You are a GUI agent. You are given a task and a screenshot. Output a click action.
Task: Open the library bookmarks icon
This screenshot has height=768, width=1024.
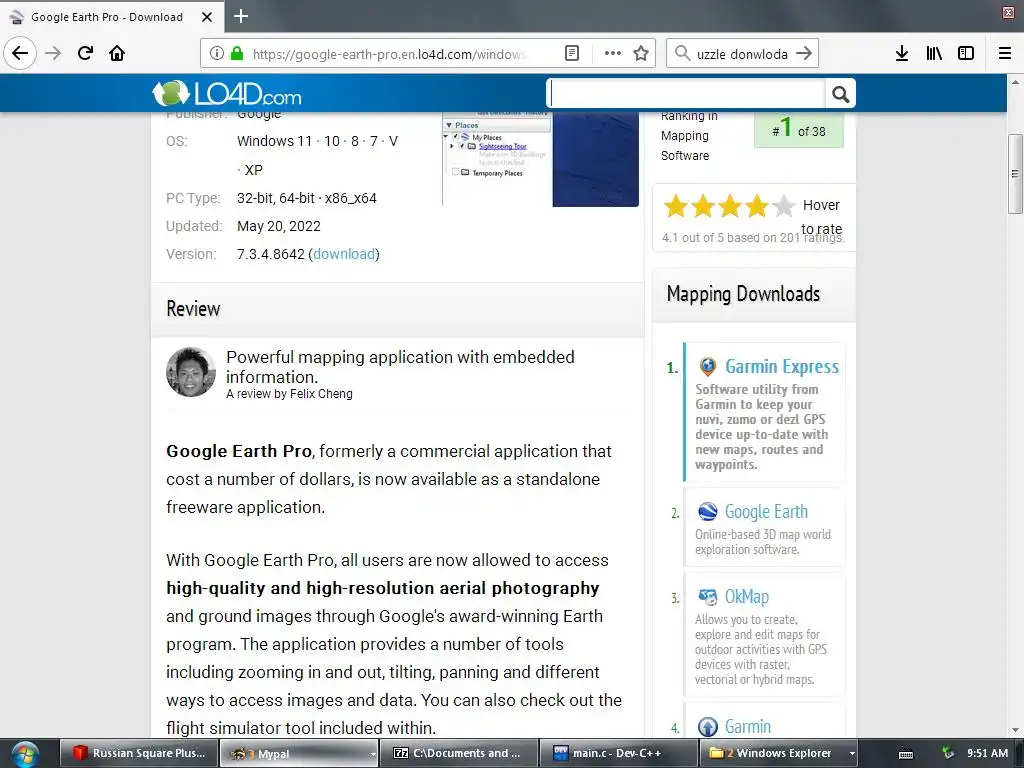tap(934, 54)
